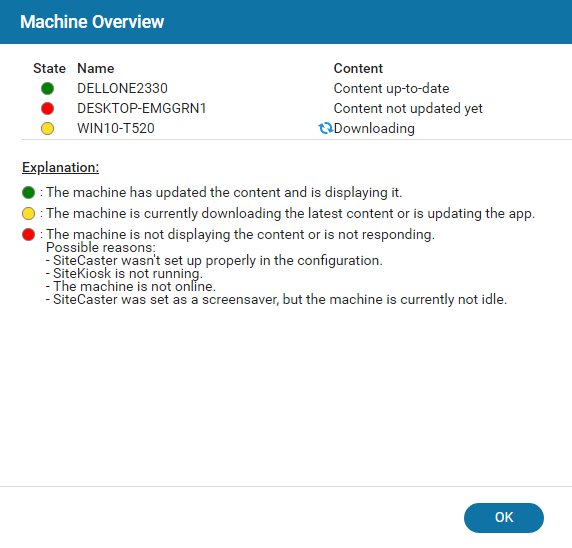Select the DELLONE2330 machine name
This screenshot has width=572, height=548.
122,88
